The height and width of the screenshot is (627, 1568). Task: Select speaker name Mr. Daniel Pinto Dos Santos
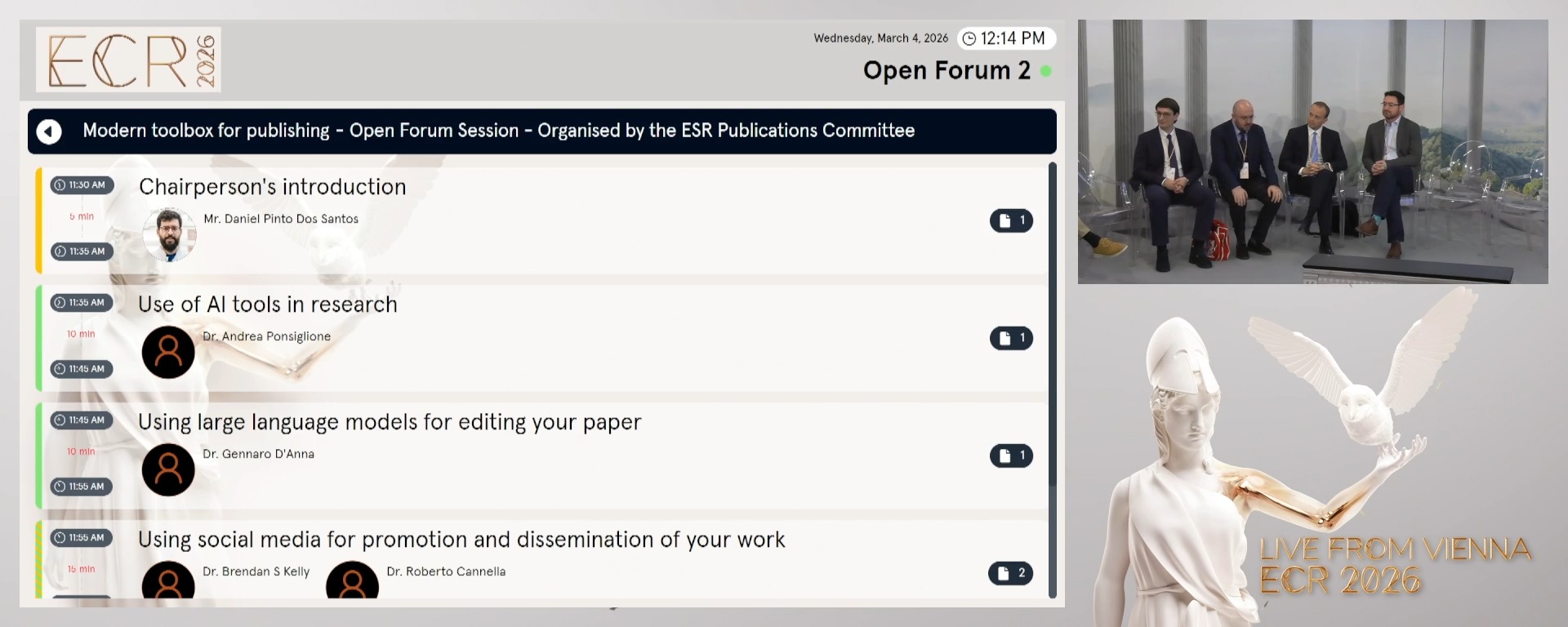[x=281, y=219]
